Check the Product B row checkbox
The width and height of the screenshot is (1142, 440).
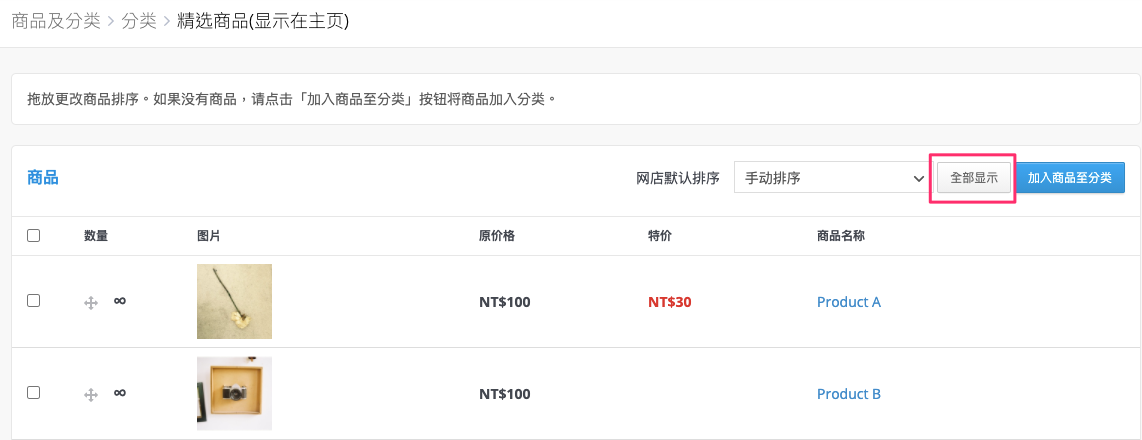pyautogui.click(x=34, y=392)
